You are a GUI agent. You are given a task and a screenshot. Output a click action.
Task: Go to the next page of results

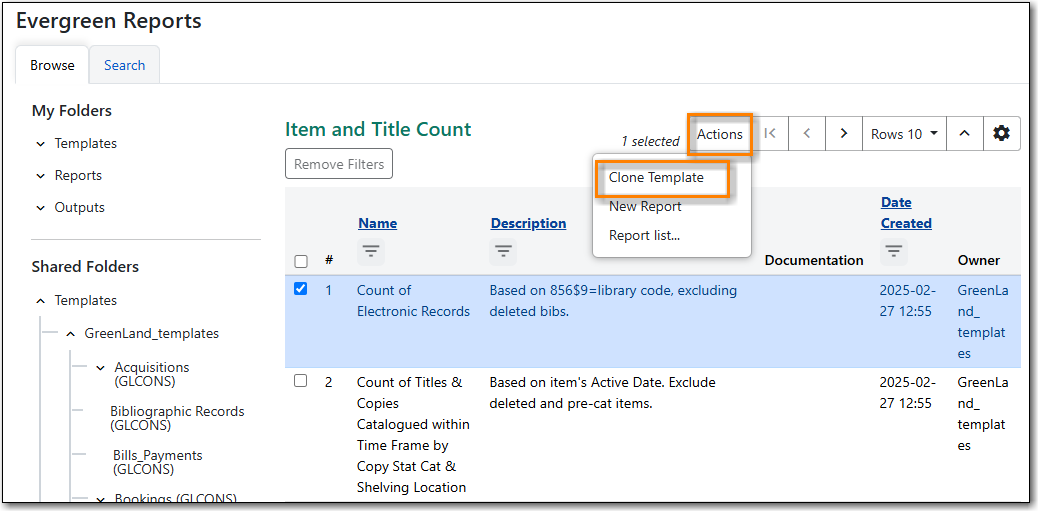(843, 134)
